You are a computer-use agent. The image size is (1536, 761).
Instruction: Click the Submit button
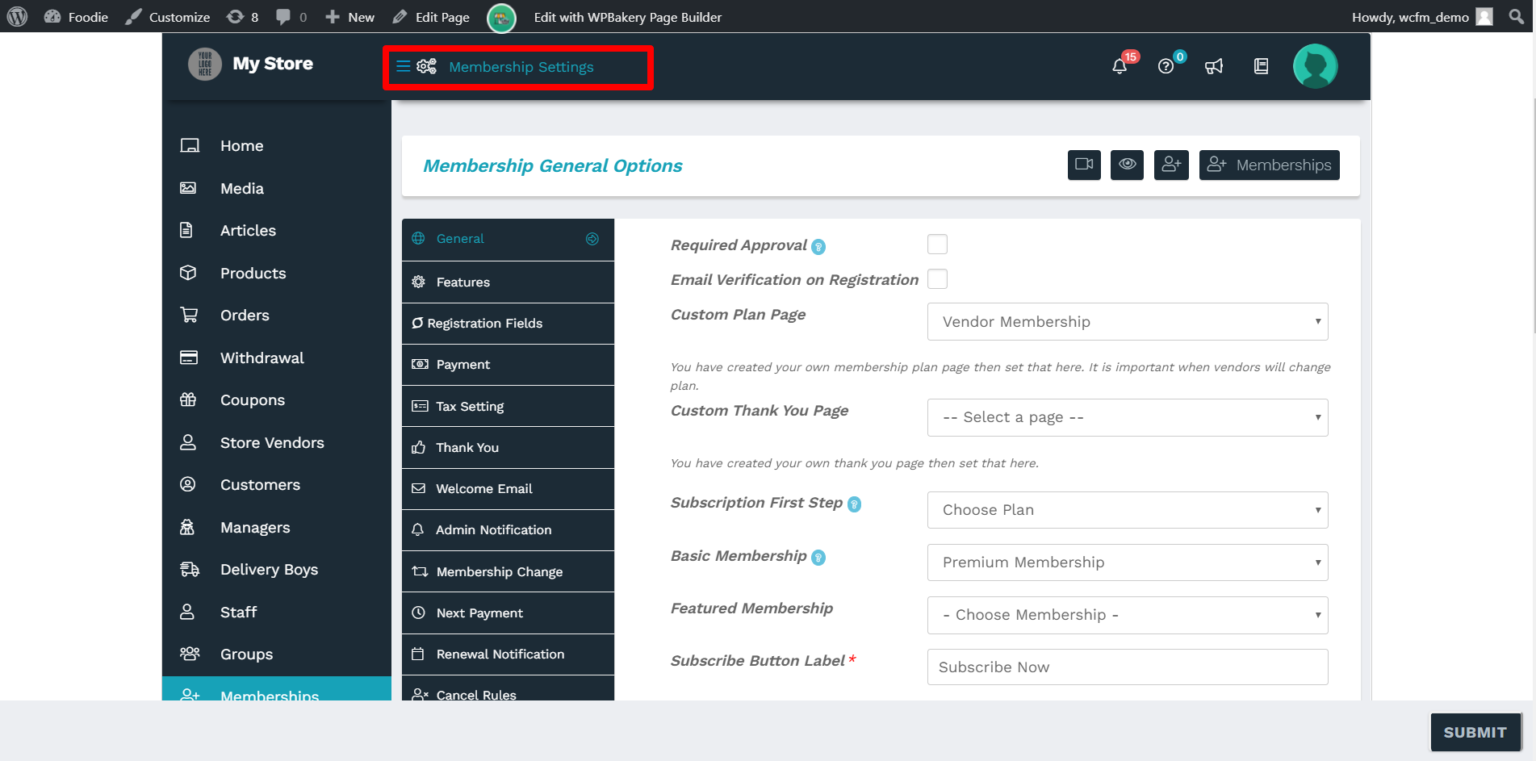(1475, 732)
